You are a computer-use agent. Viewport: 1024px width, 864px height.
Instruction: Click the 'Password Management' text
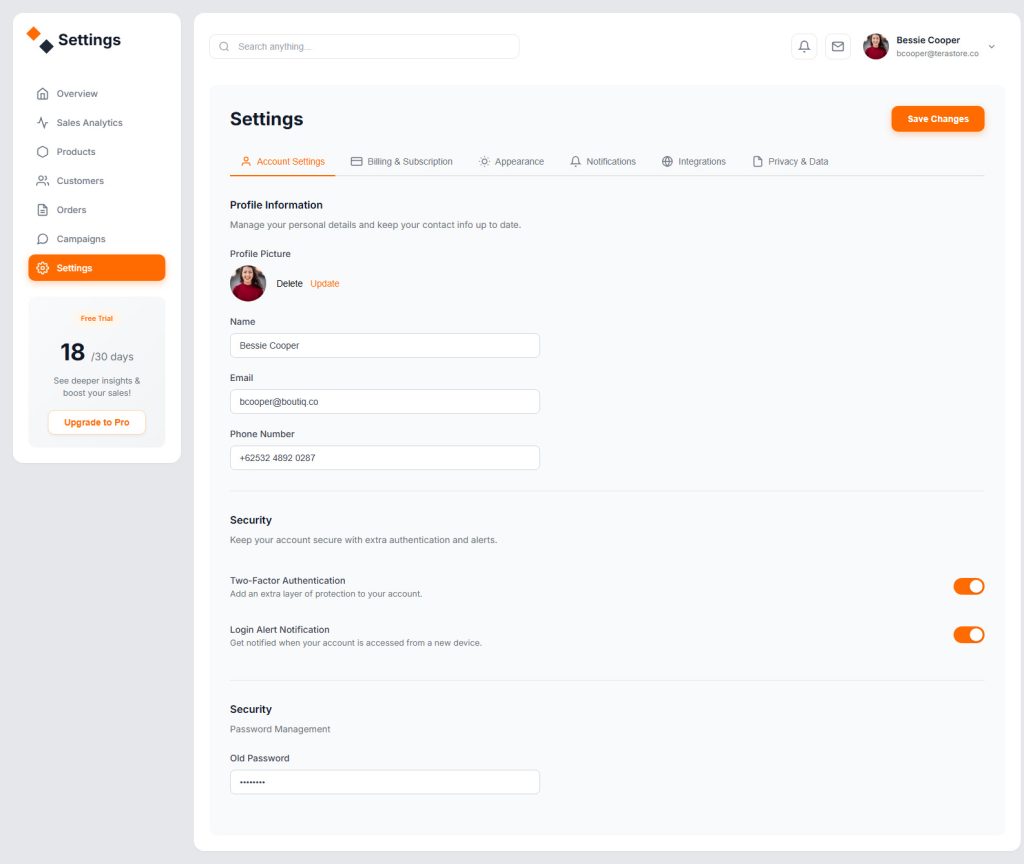point(280,729)
